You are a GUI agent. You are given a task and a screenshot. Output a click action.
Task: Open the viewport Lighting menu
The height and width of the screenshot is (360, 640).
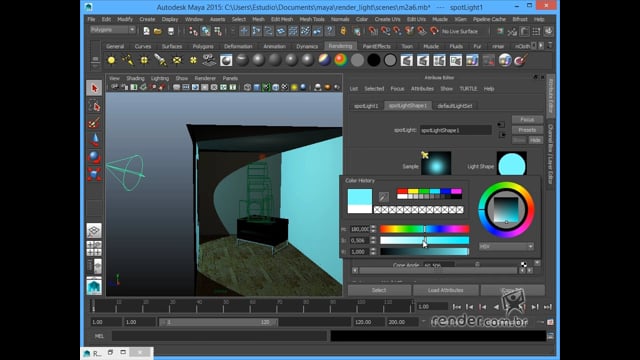(x=160, y=78)
